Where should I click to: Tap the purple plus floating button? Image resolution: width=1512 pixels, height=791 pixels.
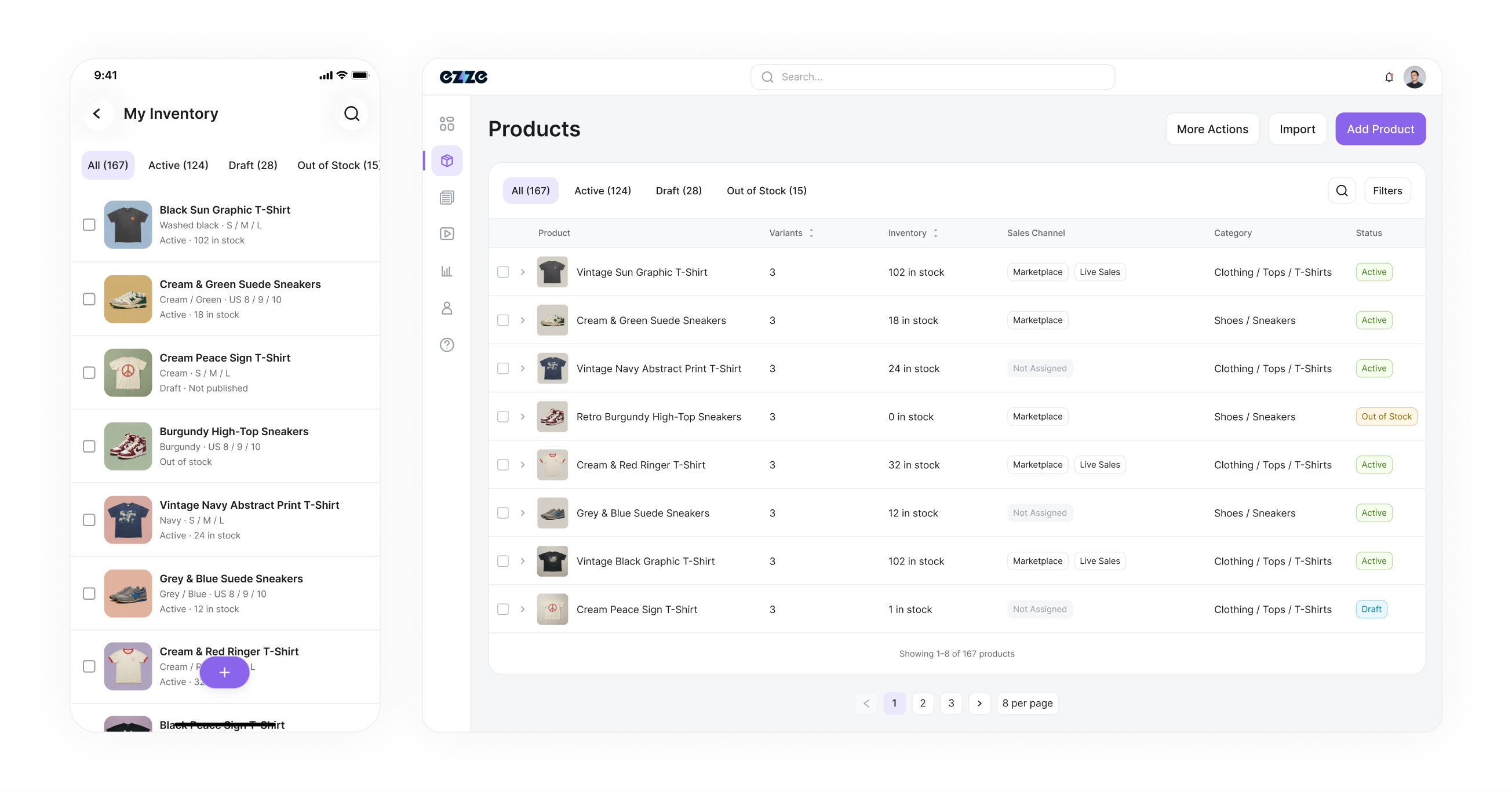(x=224, y=672)
